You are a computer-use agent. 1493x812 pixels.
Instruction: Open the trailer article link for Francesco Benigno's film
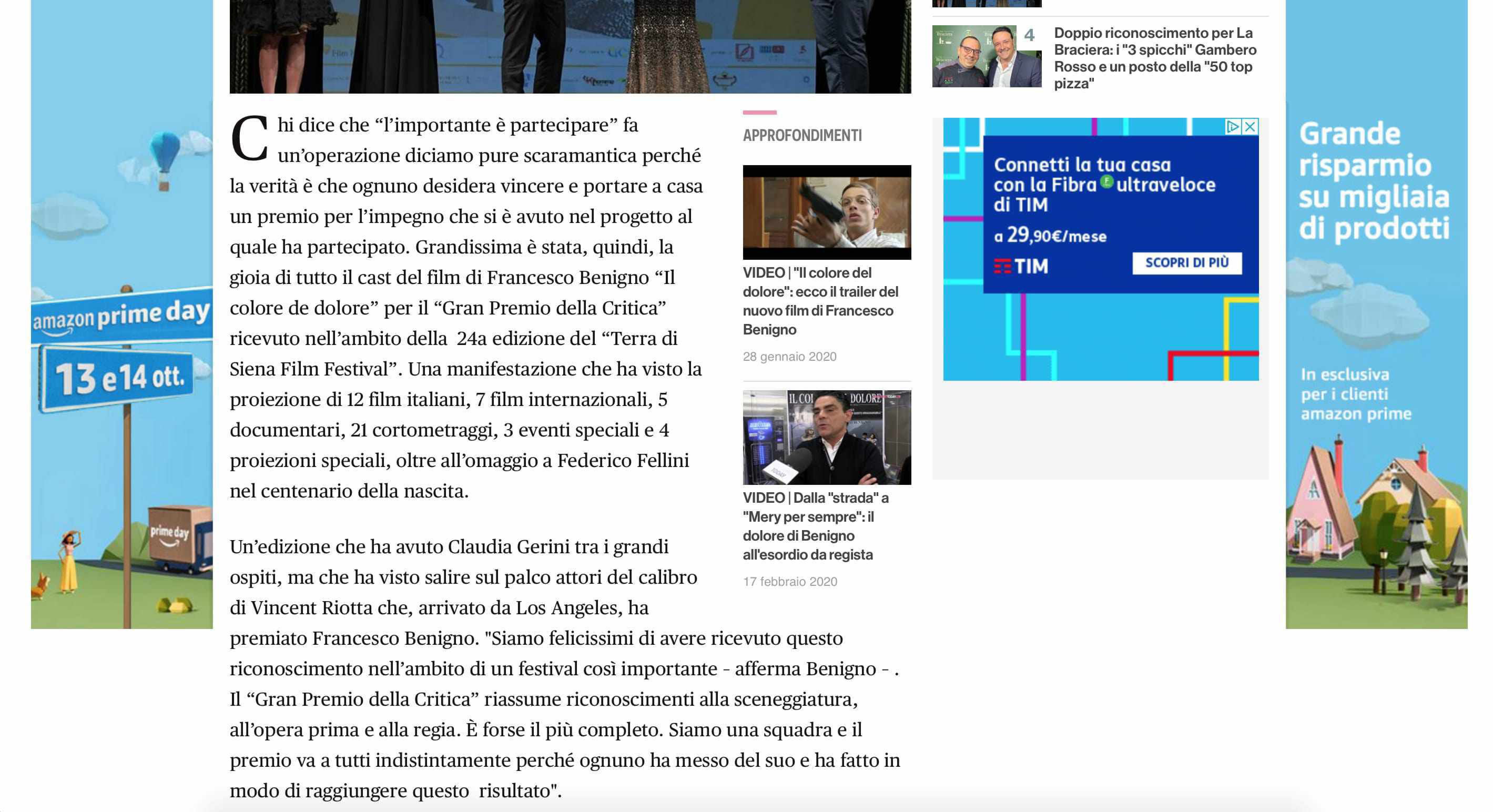pos(821,301)
